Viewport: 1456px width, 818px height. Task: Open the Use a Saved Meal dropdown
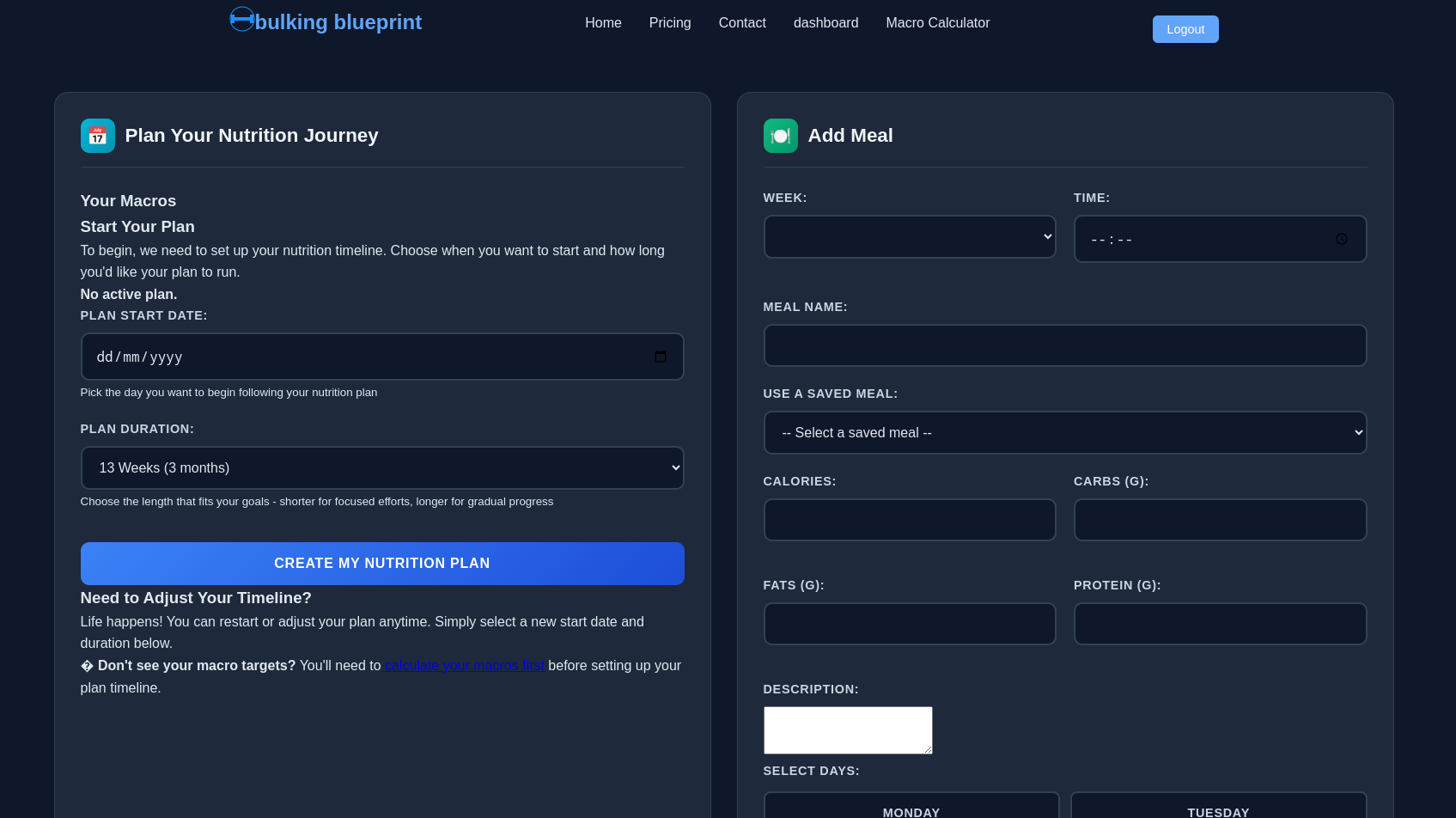pyautogui.click(x=1064, y=432)
